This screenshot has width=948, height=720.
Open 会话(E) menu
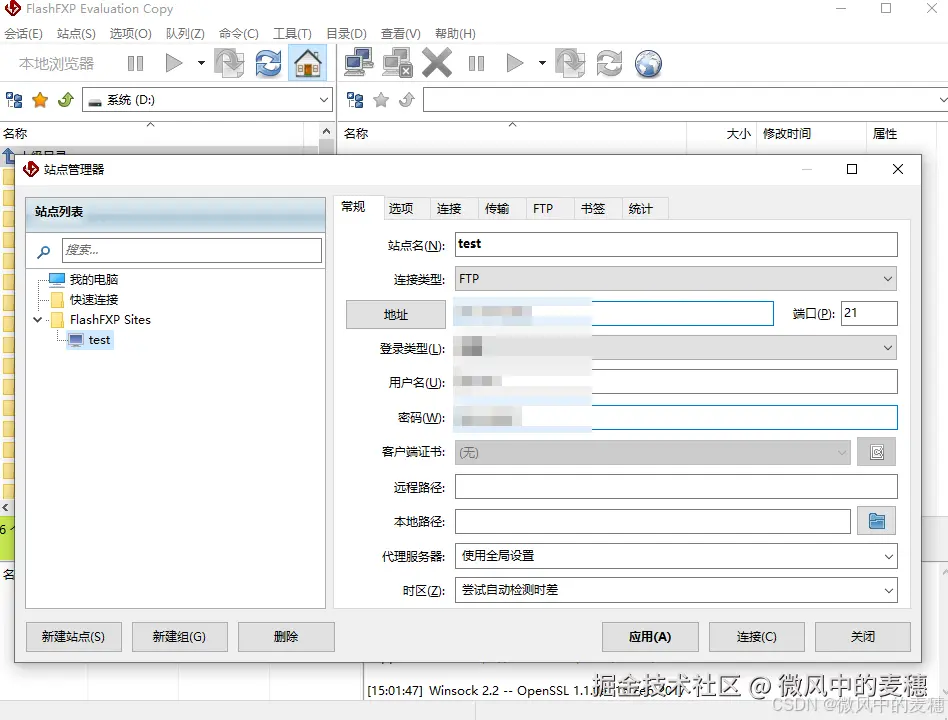(x=24, y=34)
